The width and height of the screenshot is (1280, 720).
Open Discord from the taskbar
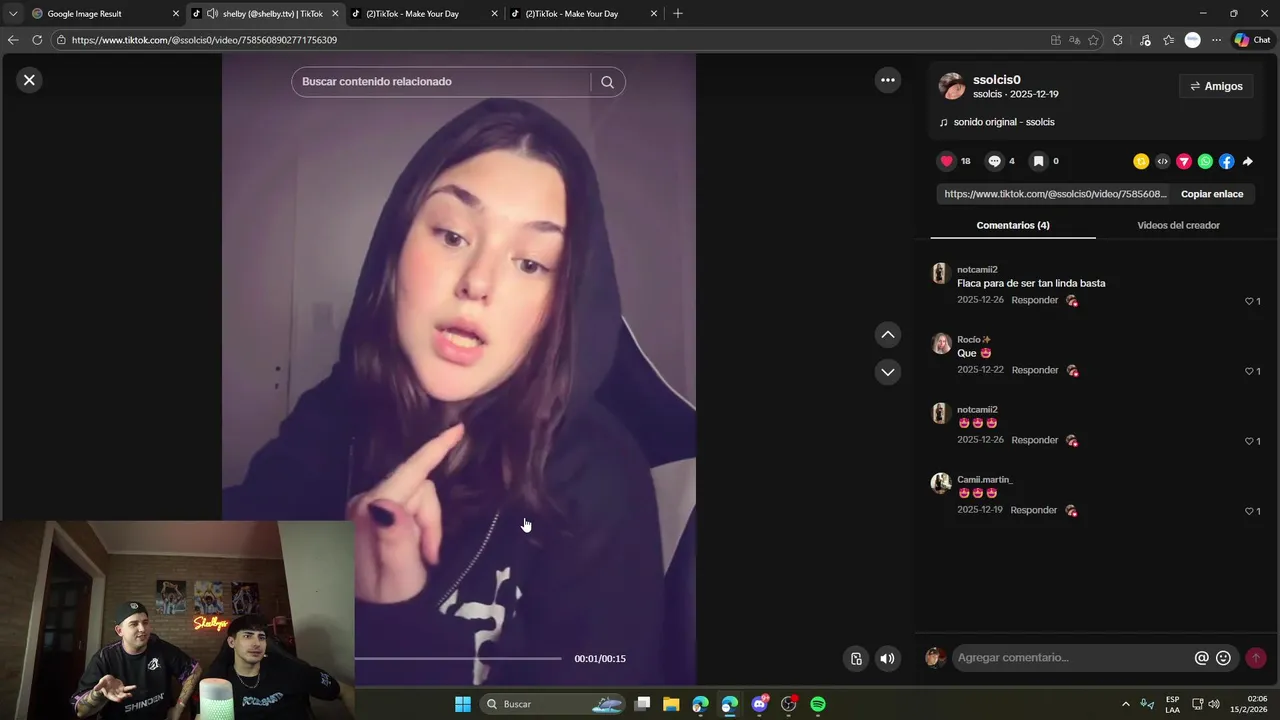coord(759,704)
